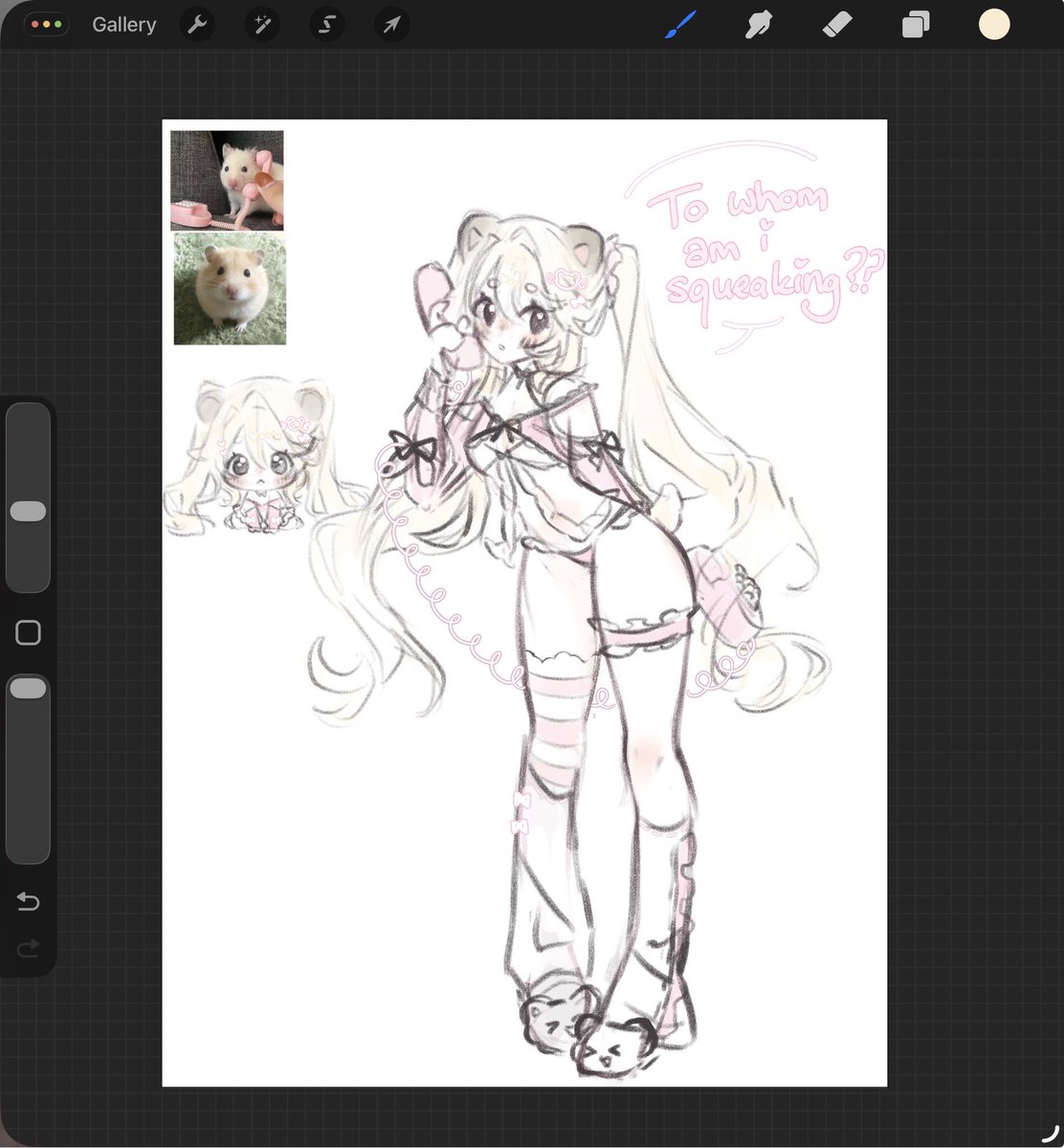Click the hamster on grass reference photo
This screenshot has height=1148, width=1064.
click(230, 289)
